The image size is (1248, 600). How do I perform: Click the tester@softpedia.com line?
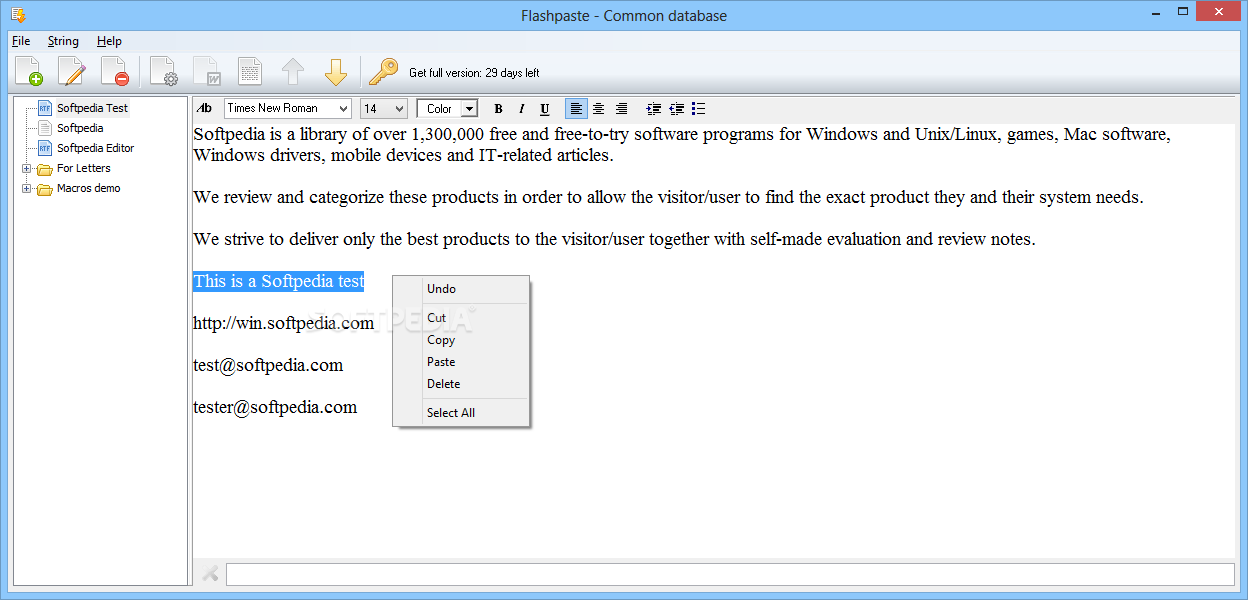coord(275,407)
